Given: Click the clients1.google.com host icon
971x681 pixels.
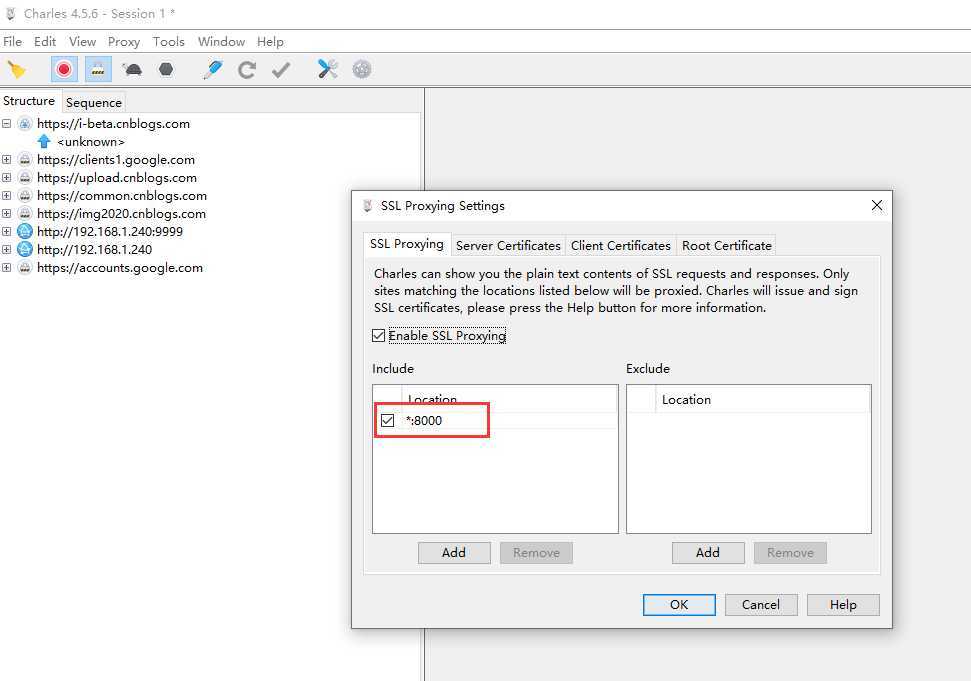Looking at the screenshot, I should 25,160.
